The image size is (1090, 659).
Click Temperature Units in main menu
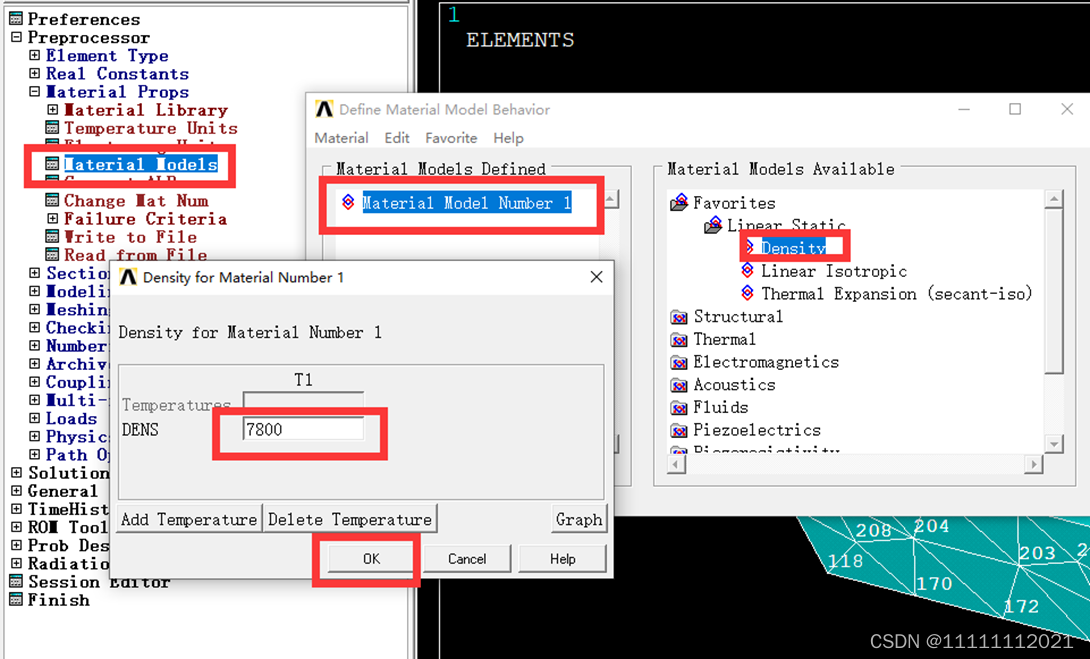pyautogui.click(x=151, y=128)
